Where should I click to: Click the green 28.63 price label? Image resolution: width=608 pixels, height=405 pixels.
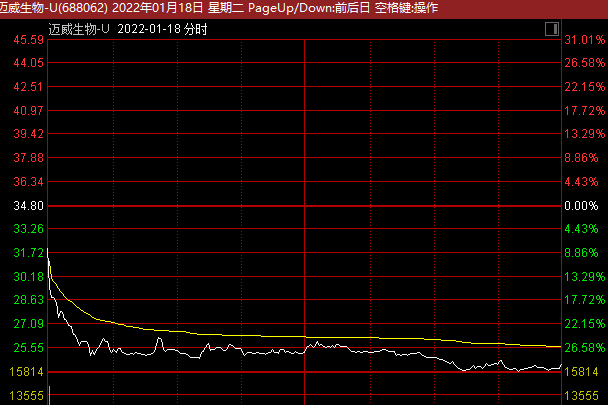coord(29,300)
